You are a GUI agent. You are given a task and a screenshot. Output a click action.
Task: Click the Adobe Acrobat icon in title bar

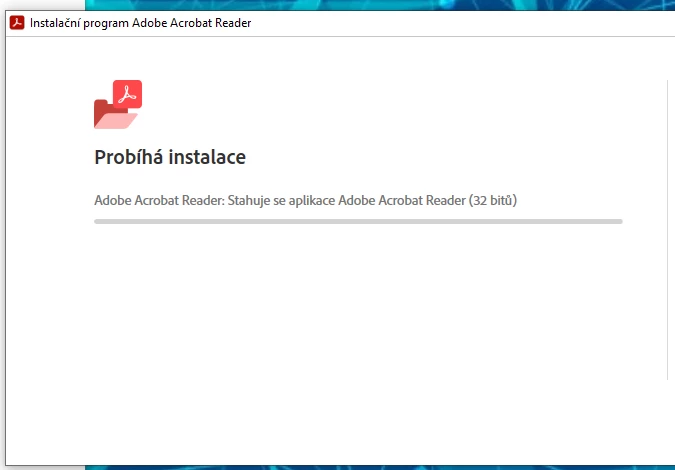click(17, 23)
